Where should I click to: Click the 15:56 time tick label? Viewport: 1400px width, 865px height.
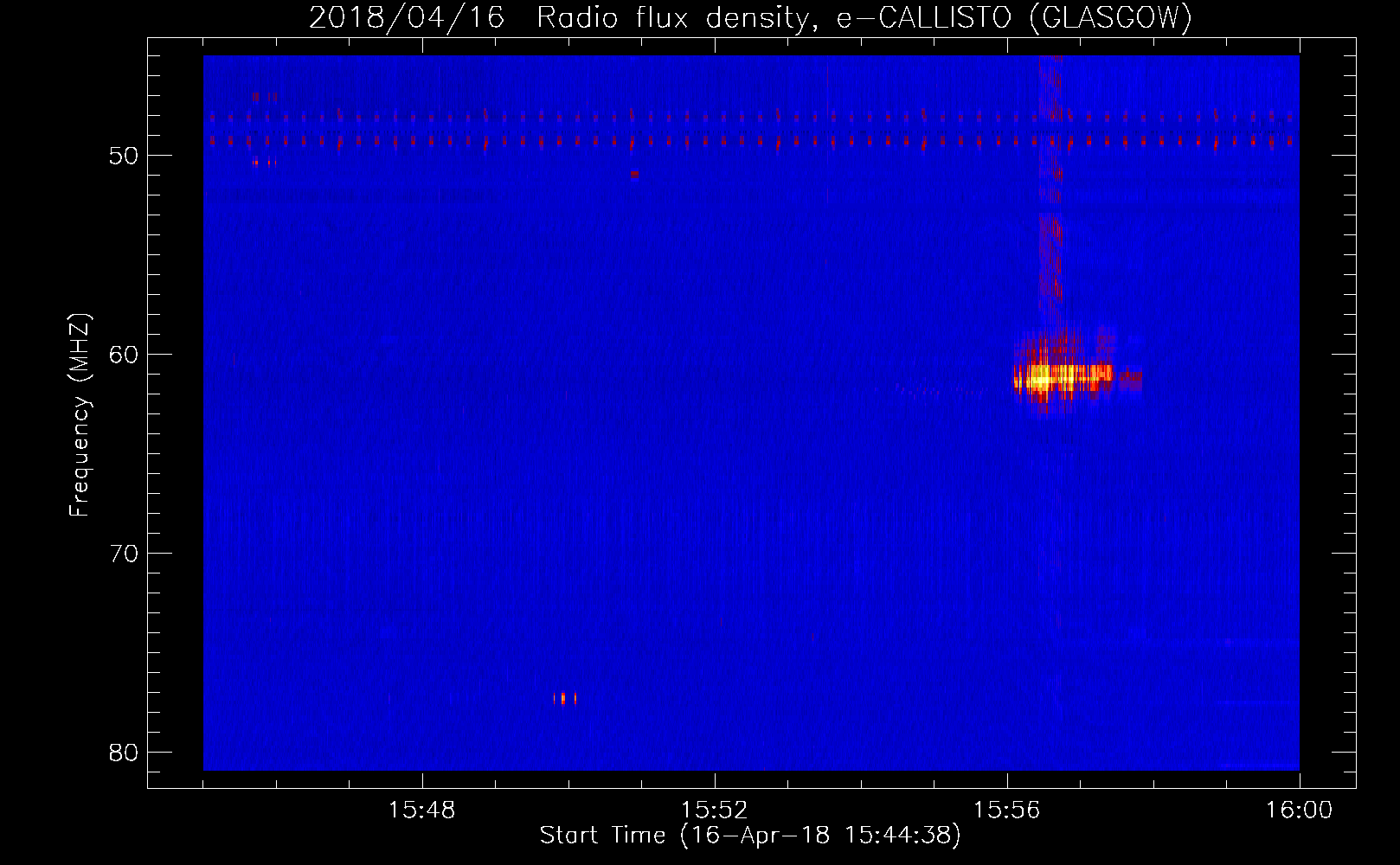1006,811
